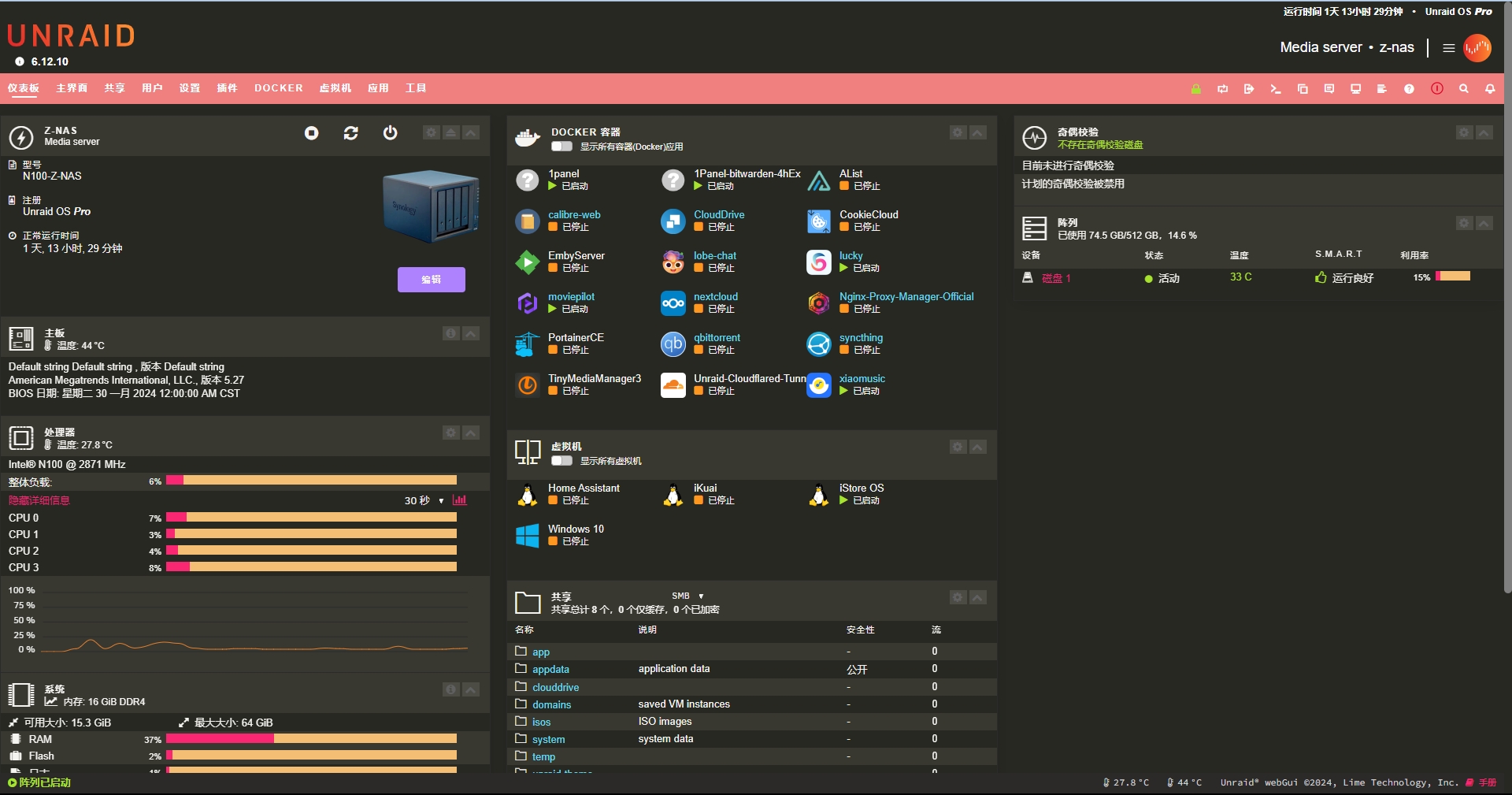Click the search icon in top toolbar
1512x795 pixels.
coord(1463,89)
